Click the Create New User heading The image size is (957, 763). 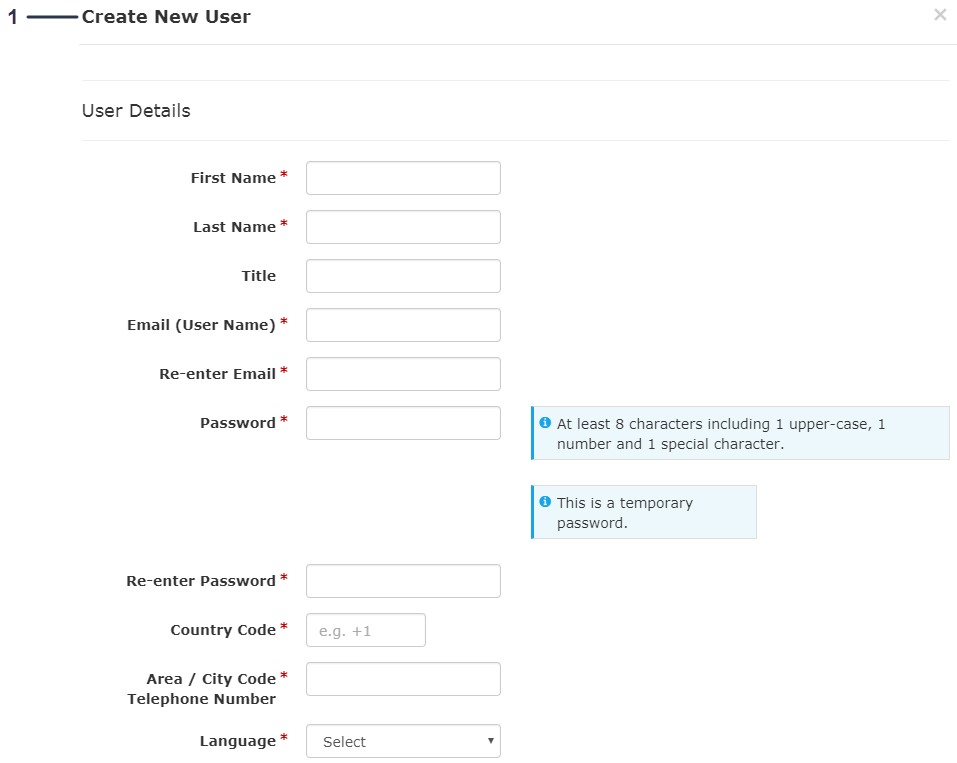click(166, 16)
